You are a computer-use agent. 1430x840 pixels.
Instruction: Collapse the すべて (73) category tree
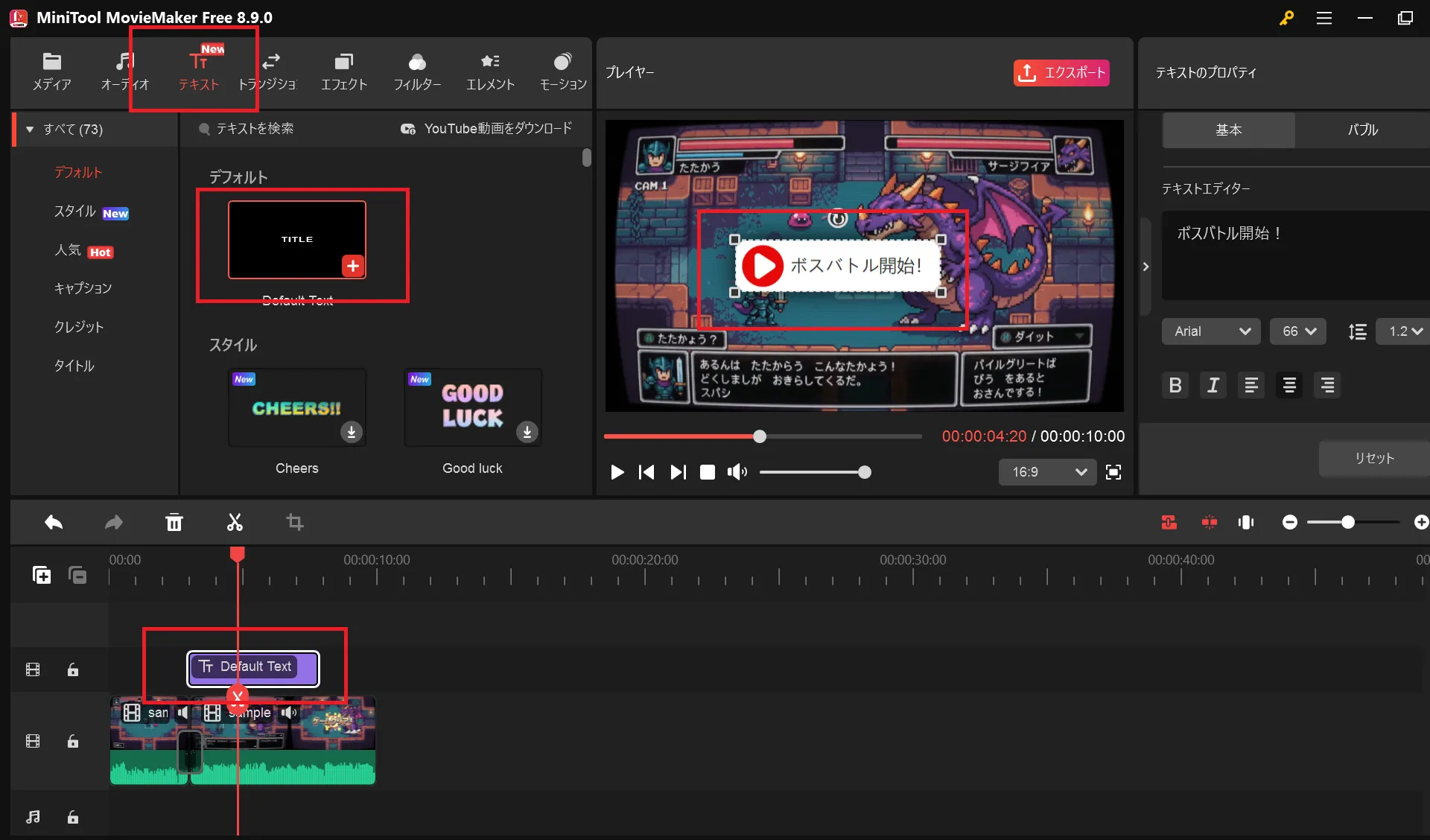(30, 130)
